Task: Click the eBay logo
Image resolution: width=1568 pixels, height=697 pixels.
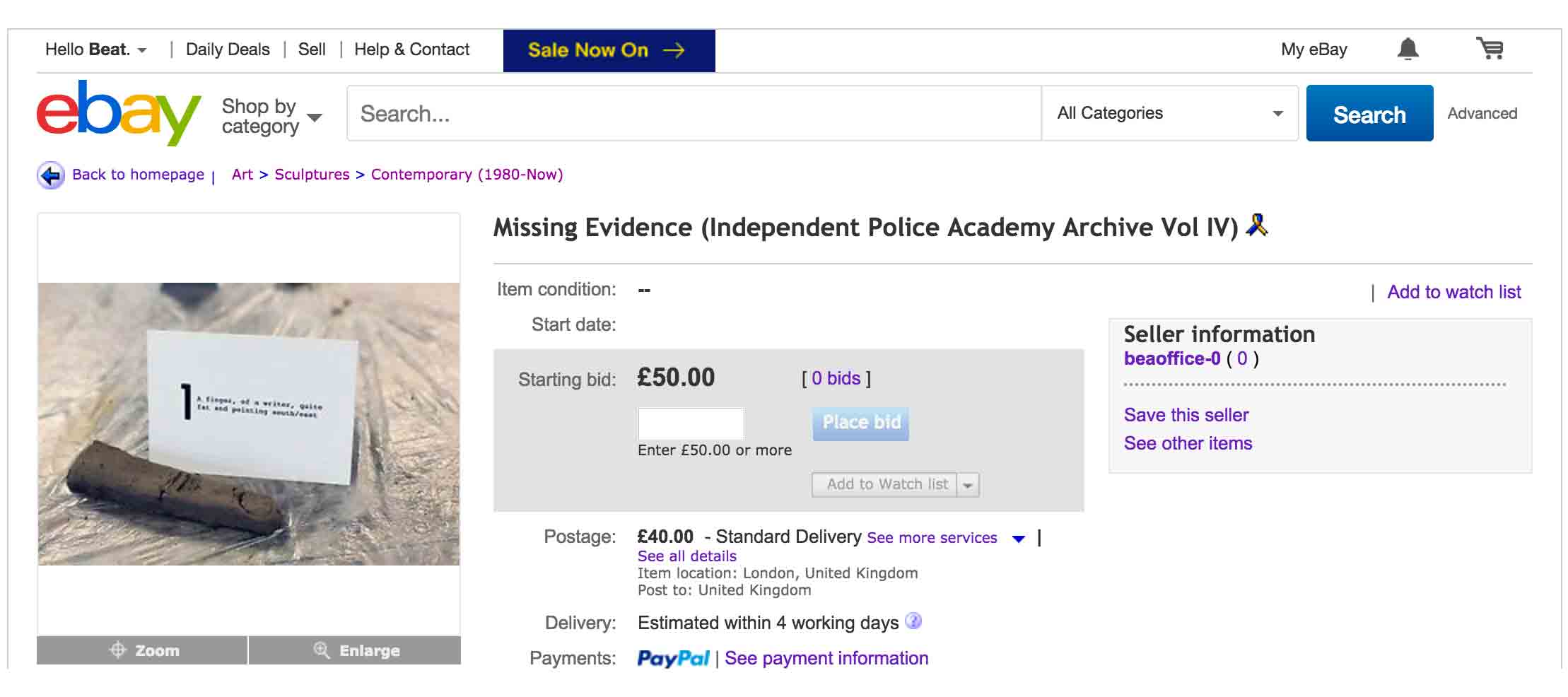Action: [118, 113]
